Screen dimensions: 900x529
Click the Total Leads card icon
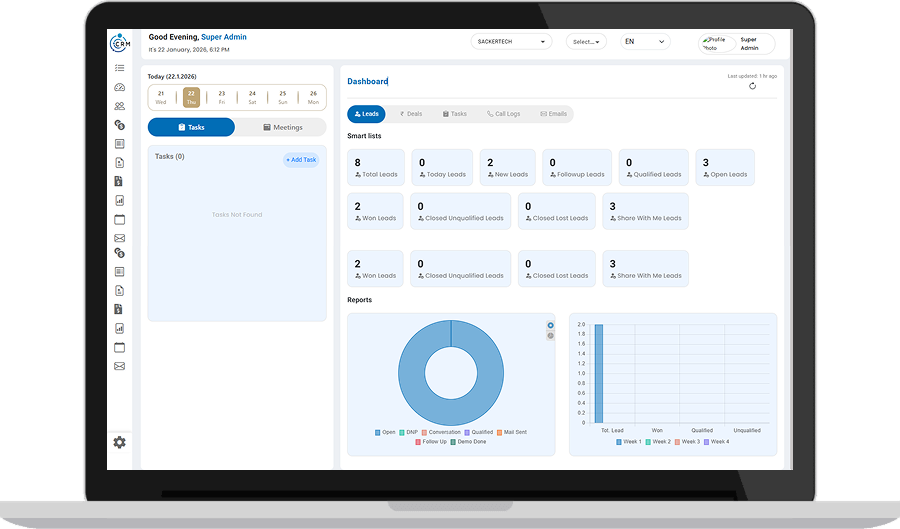click(358, 174)
